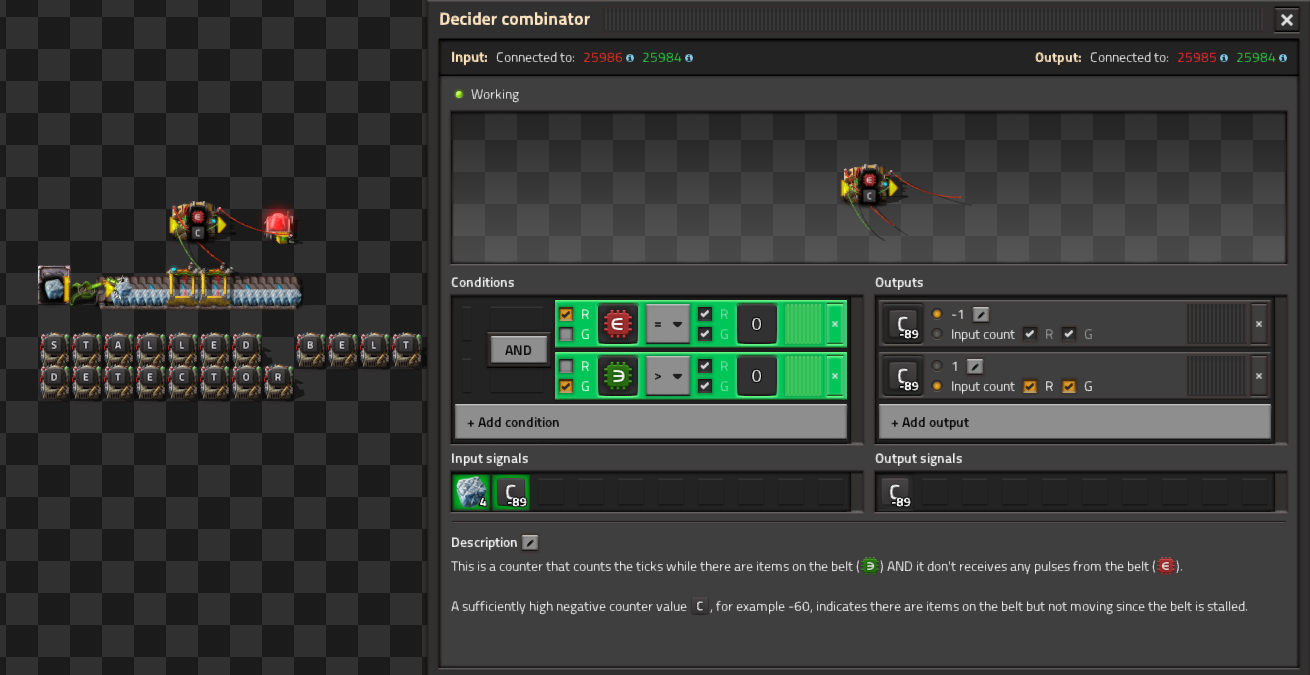Select the red ∈ signal in first condition
Screen dimensions: 1310x675
[x=619, y=324]
